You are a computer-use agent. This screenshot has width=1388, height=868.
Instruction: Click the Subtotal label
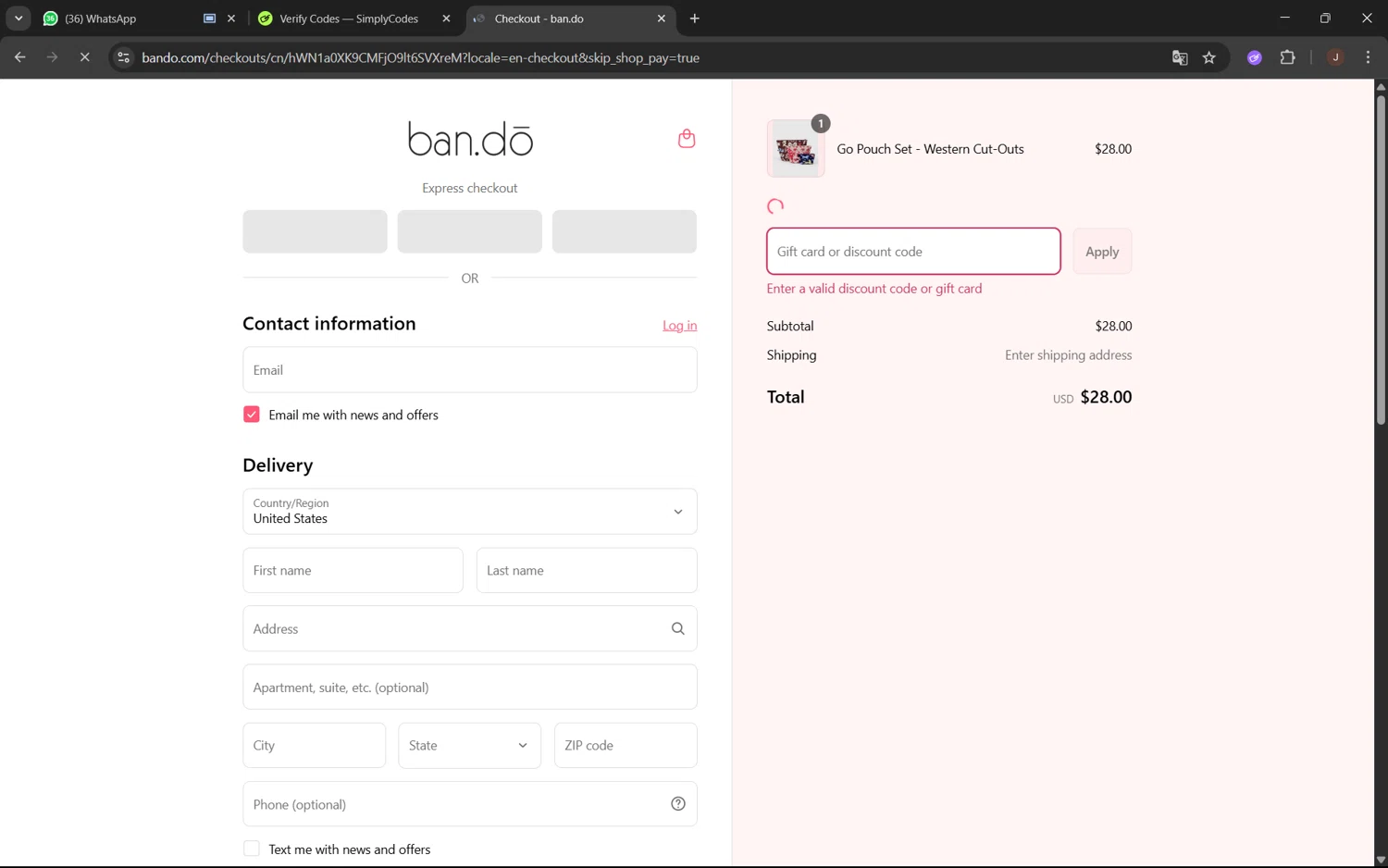pyautogui.click(x=790, y=326)
